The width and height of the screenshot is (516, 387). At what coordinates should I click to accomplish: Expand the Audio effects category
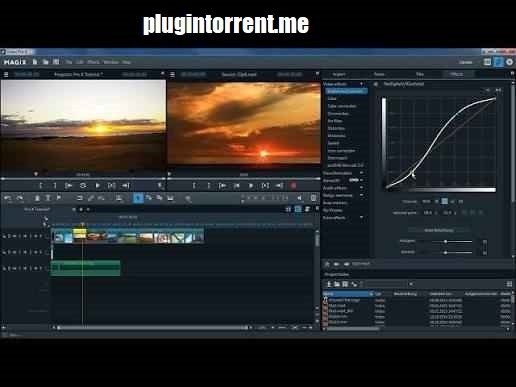361,188
